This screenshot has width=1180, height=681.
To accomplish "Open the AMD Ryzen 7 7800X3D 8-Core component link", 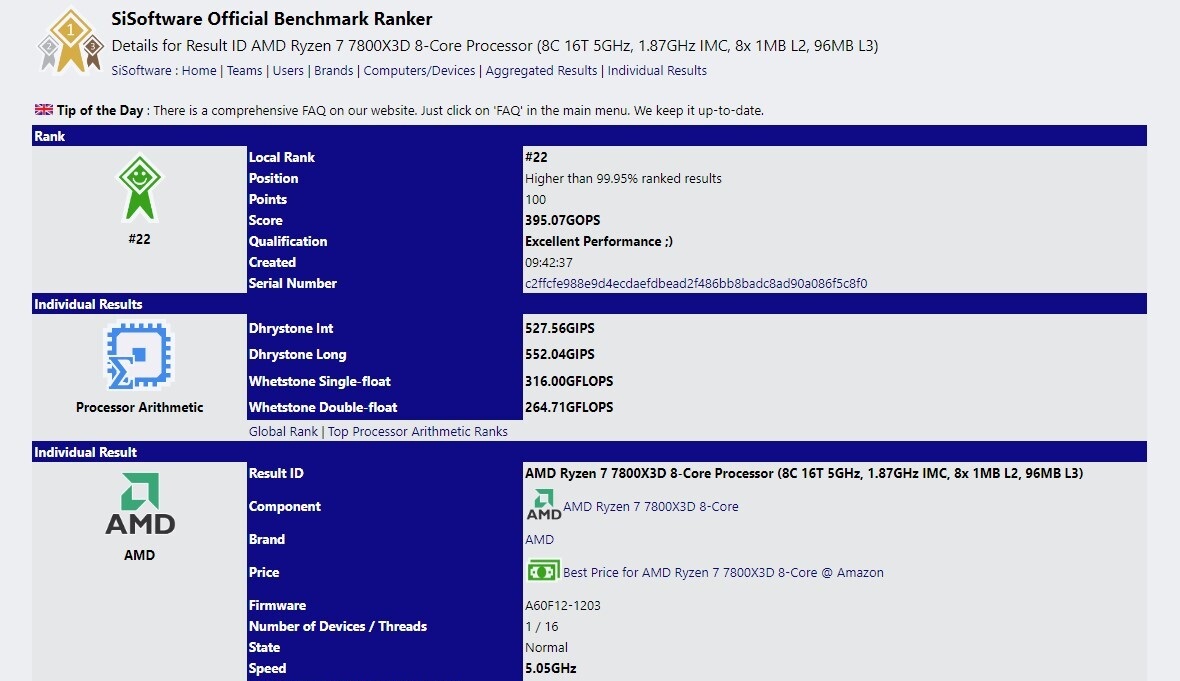I will [x=650, y=506].
